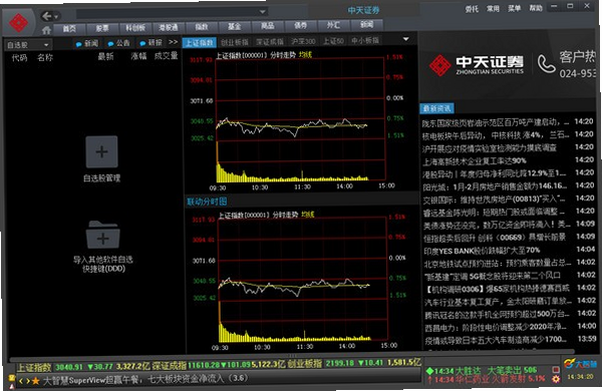The height and width of the screenshot is (391, 602).
Task: Go back with the left arrow icon
Action: (x=47, y=16)
